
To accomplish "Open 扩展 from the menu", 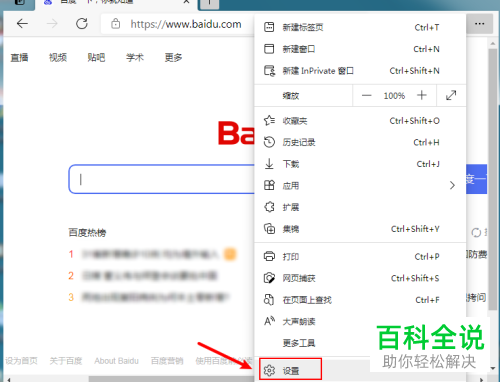I will [x=360, y=207].
